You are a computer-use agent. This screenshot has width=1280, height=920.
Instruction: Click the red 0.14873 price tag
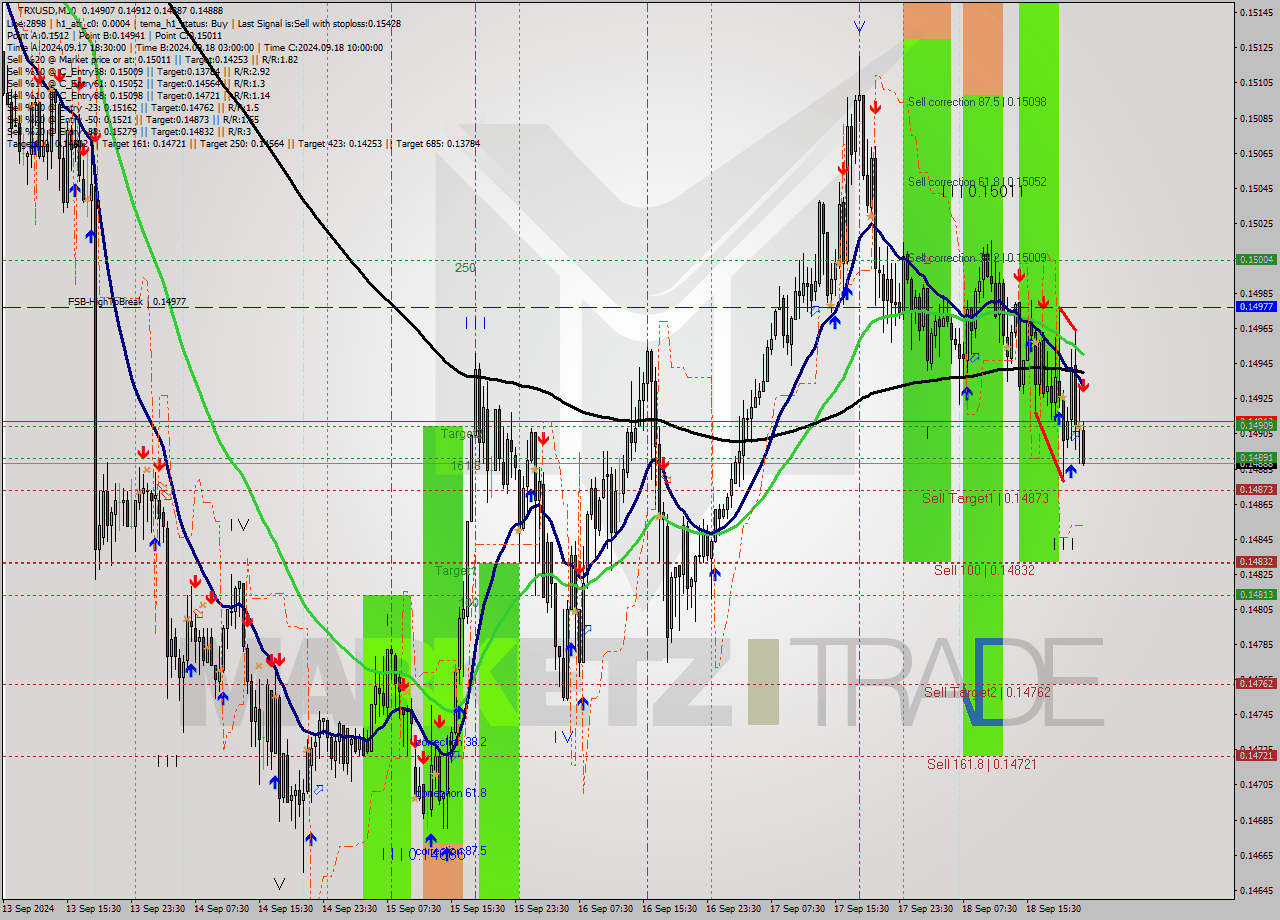(1256, 490)
